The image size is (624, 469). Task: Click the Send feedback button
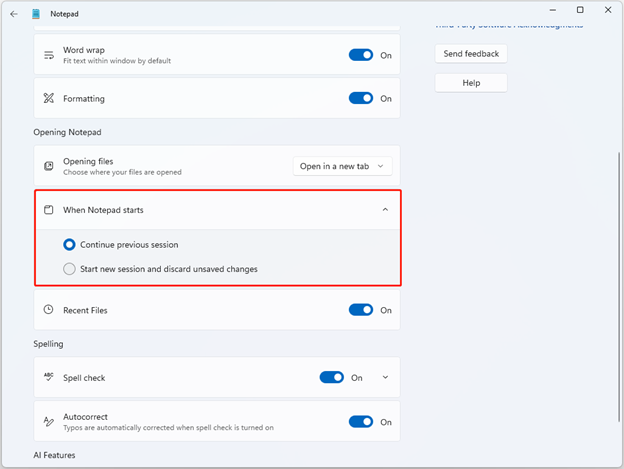coord(470,53)
